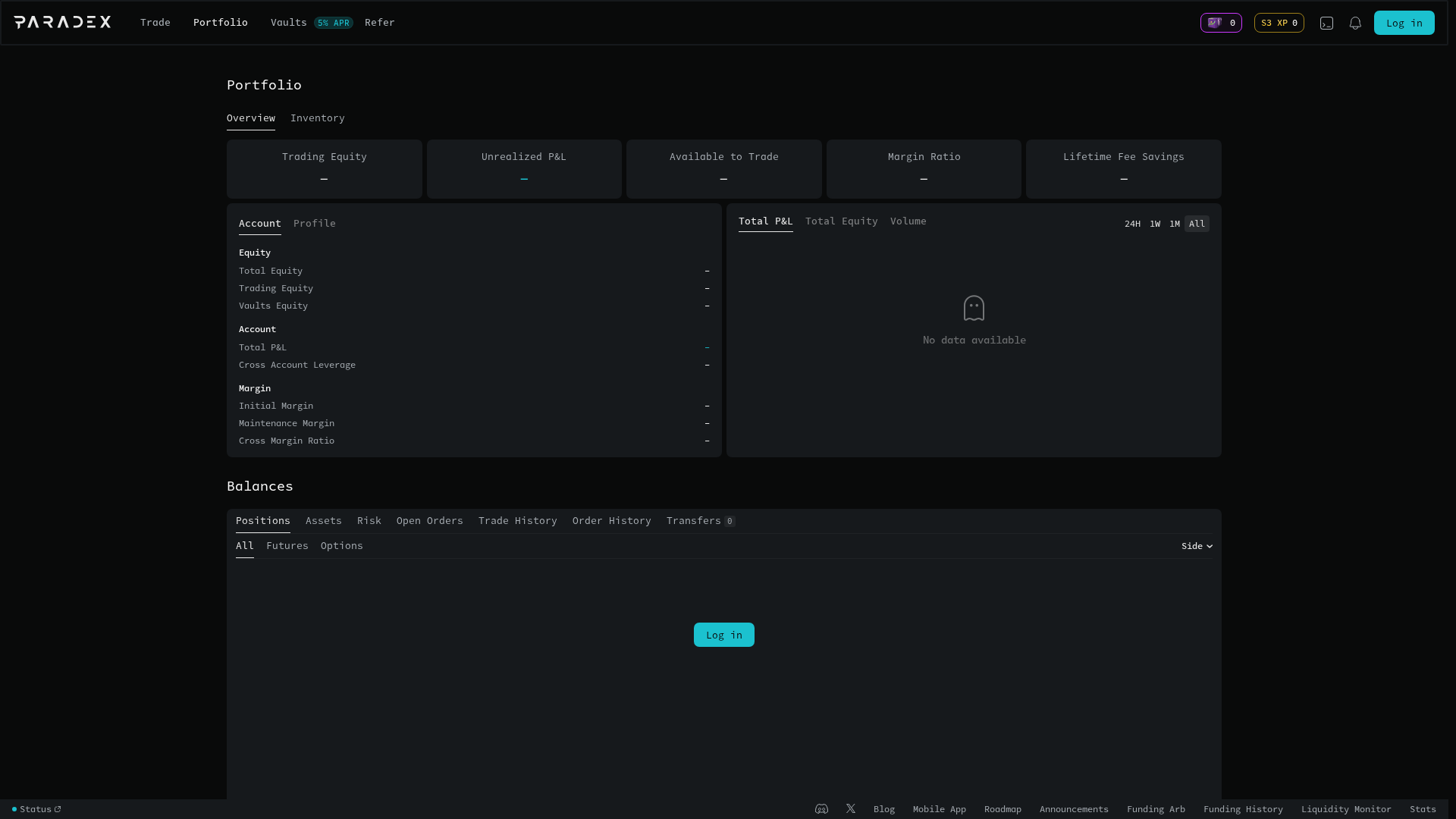Click the Paradex logo

point(63,22)
